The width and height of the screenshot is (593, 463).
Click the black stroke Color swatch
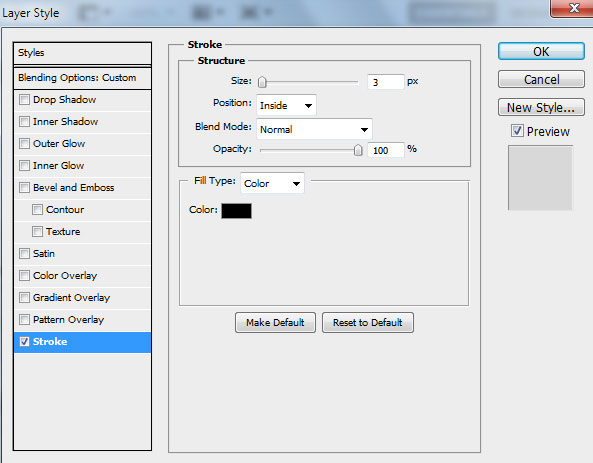(x=236, y=211)
